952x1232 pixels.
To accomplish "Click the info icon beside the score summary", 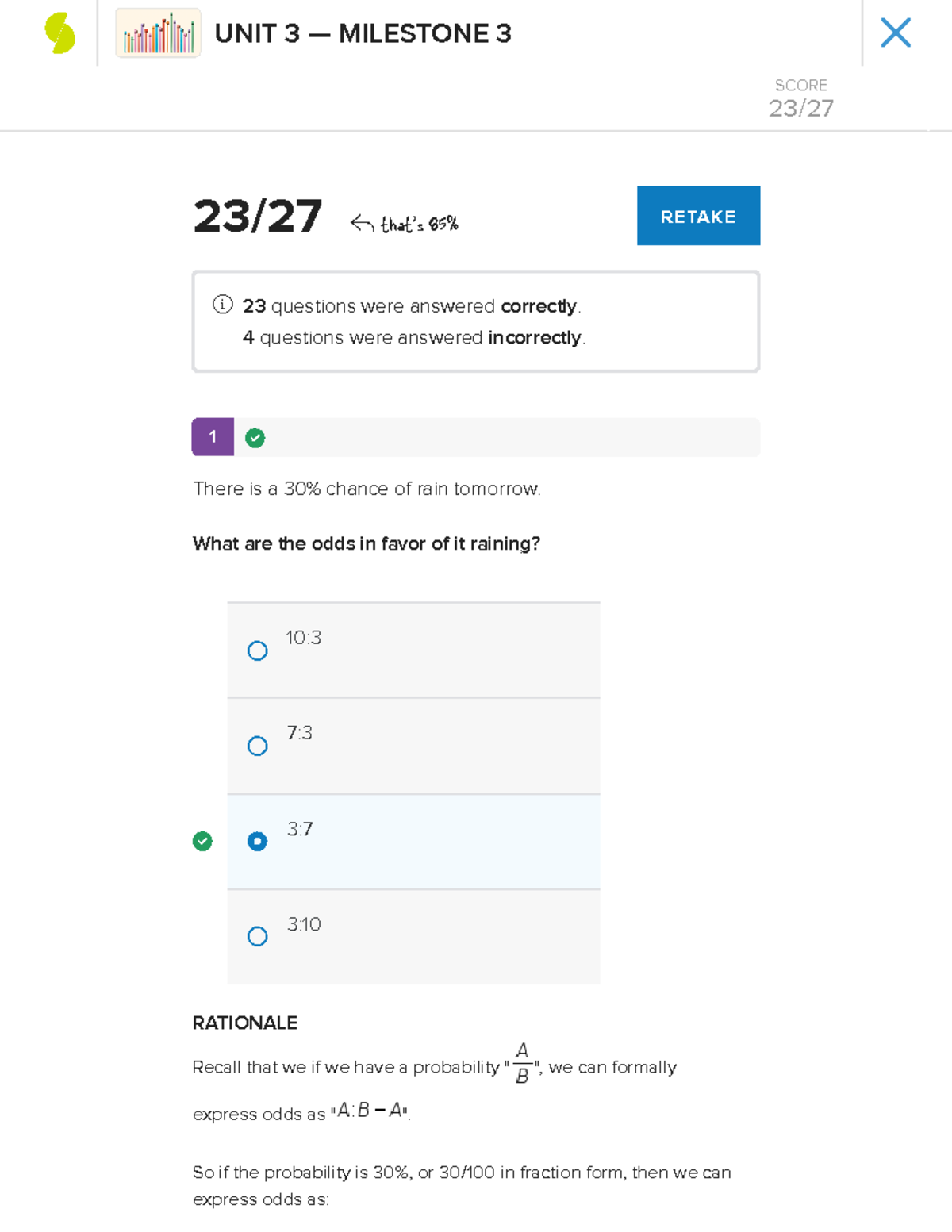I will 222,305.
